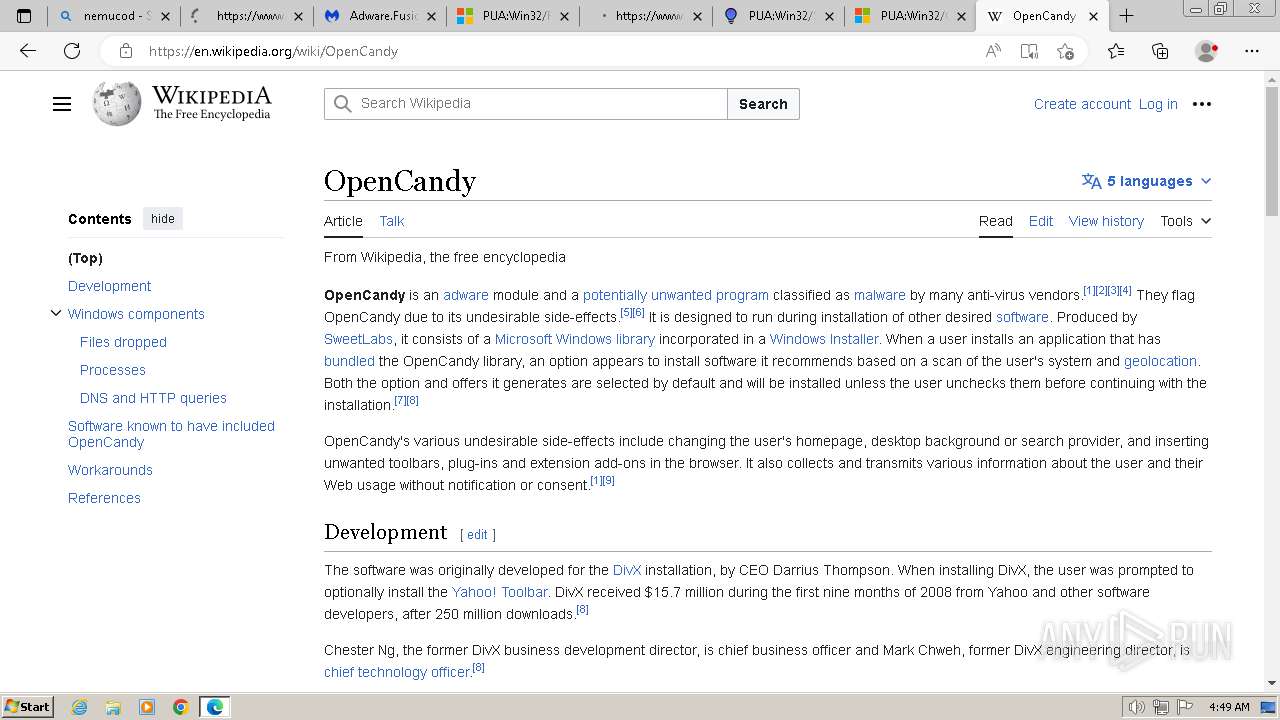Image resolution: width=1280 pixels, height=720 pixels.
Task: Click the Log in link
Action: (1158, 104)
